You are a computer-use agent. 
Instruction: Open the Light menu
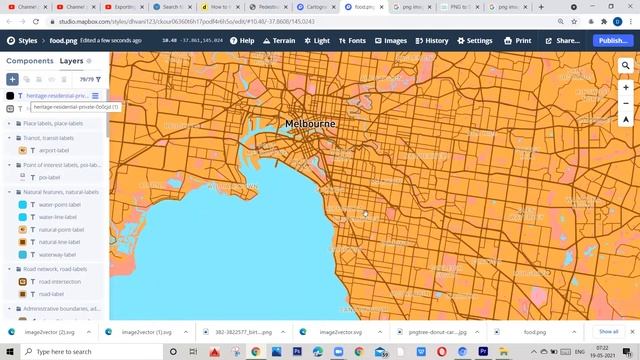(x=317, y=40)
